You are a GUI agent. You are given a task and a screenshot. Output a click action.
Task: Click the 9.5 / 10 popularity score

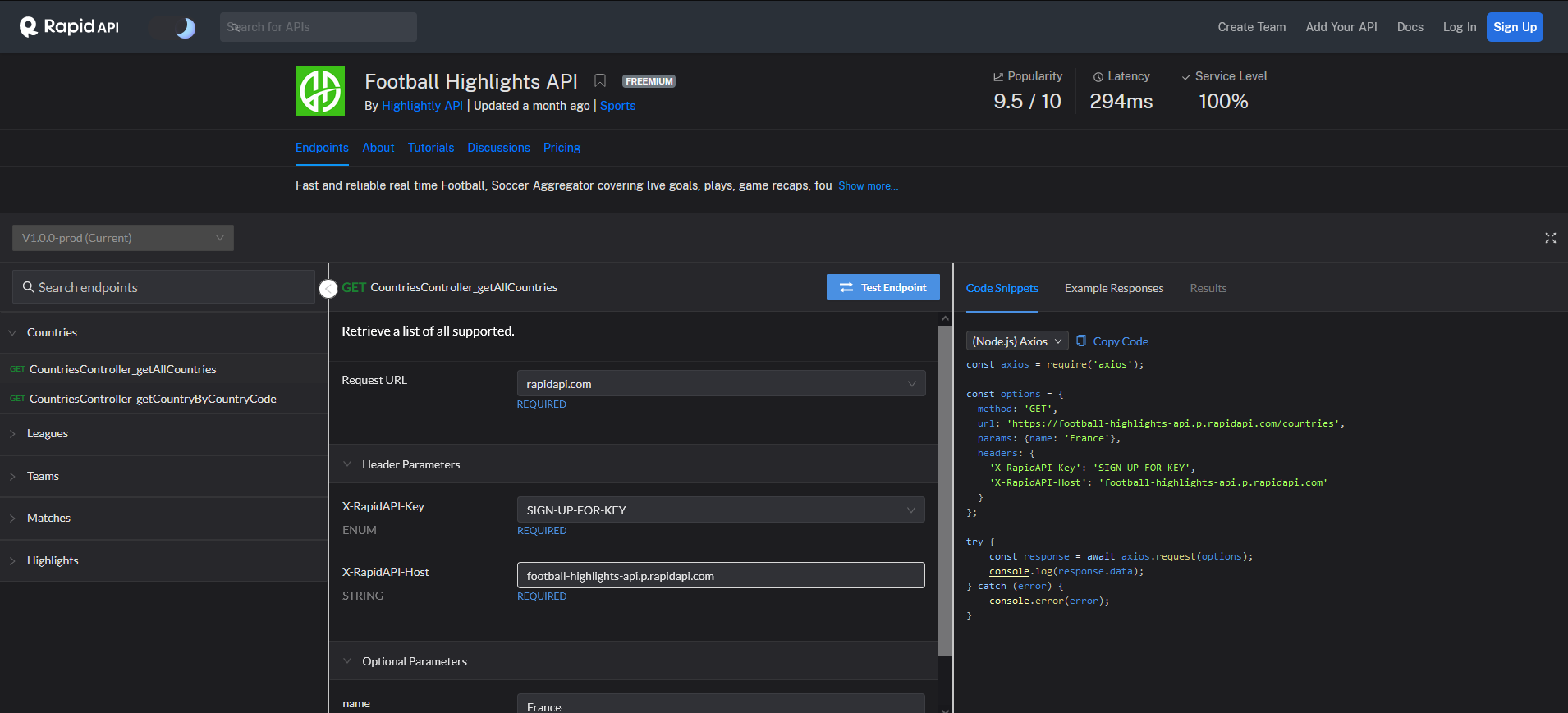[1027, 101]
